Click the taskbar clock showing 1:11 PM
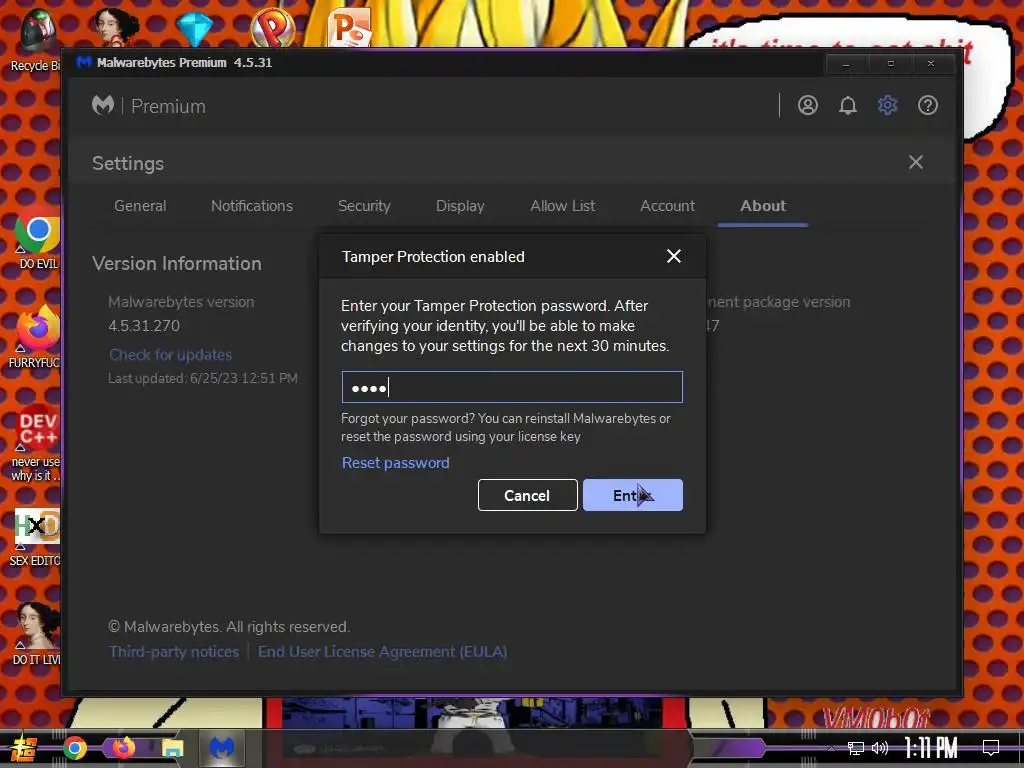The height and width of the screenshot is (768, 1024). pos(931,748)
